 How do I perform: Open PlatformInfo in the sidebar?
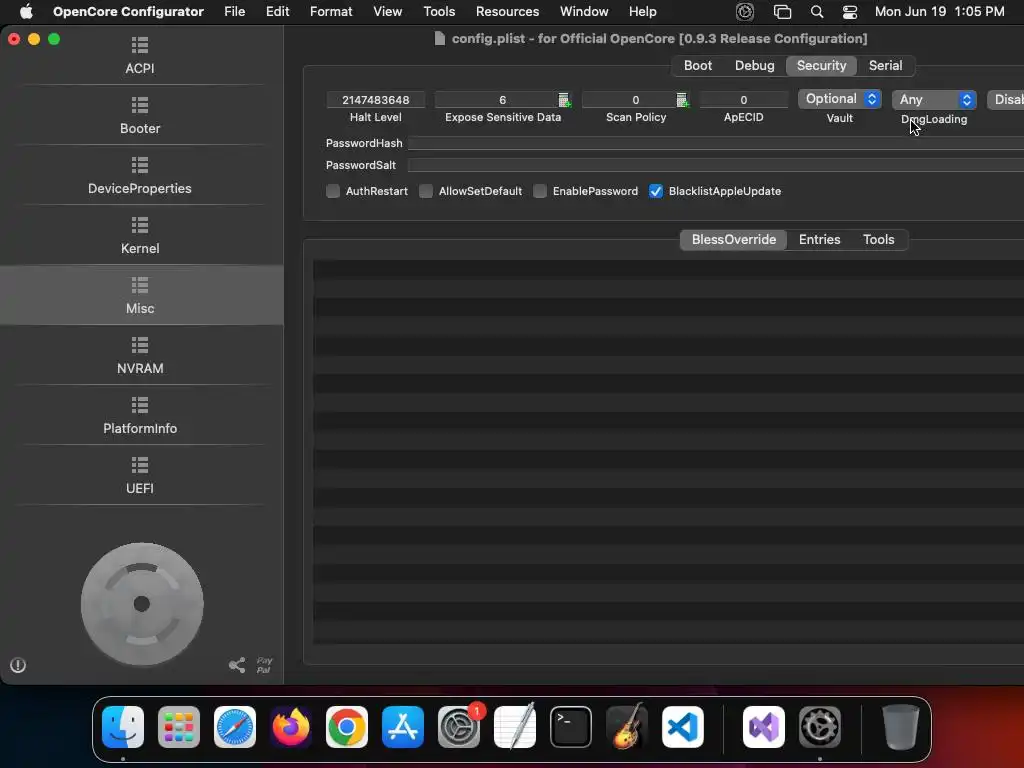point(140,416)
